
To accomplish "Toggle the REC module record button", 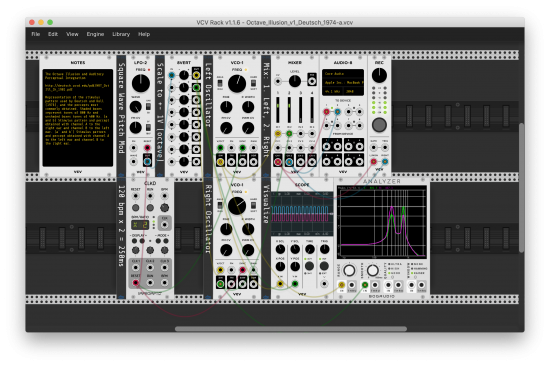I will (379, 125).
